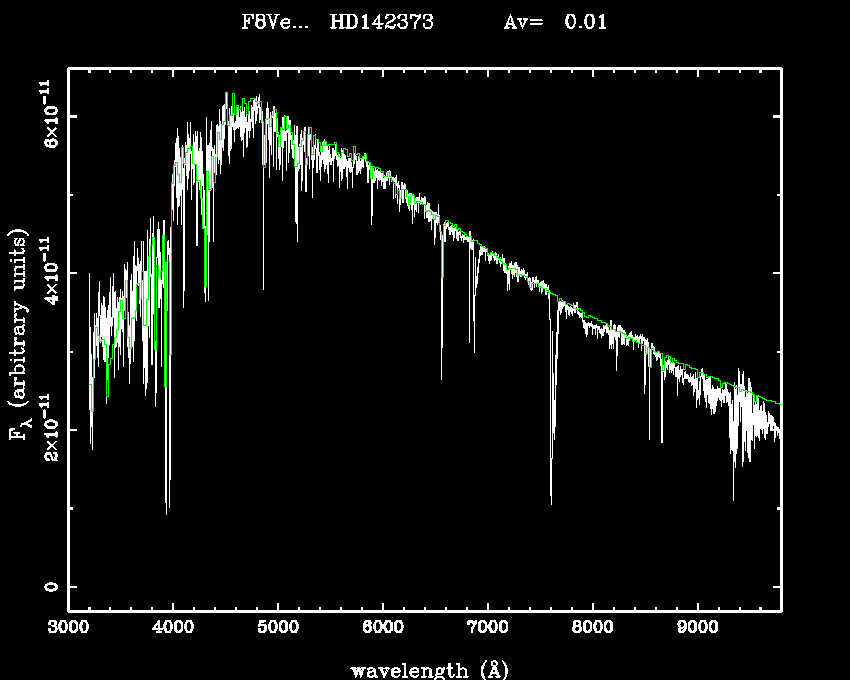Select the 7000 wavelength tick label

click(x=487, y=629)
